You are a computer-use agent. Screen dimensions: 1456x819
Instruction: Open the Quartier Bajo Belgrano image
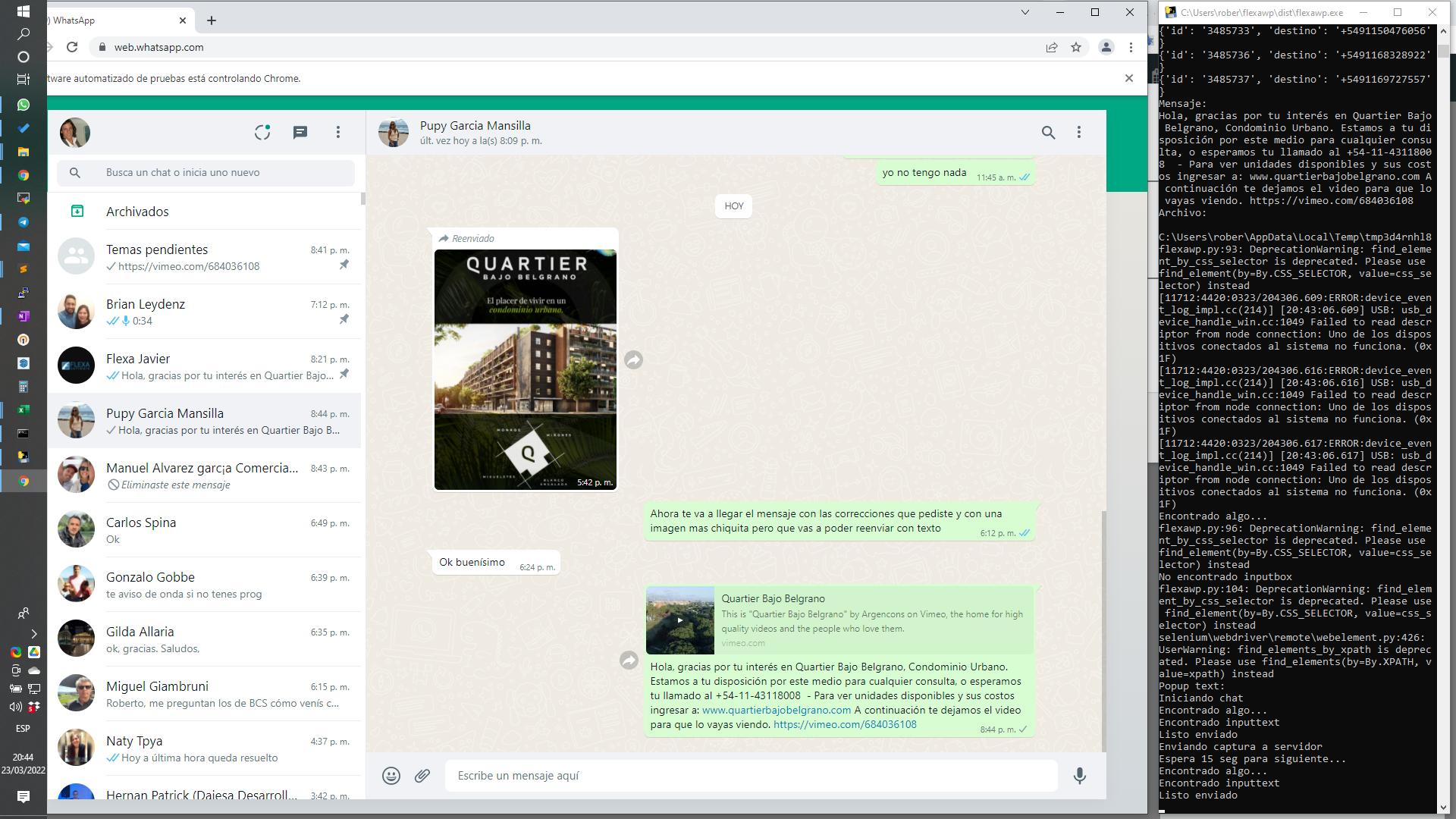[526, 369]
